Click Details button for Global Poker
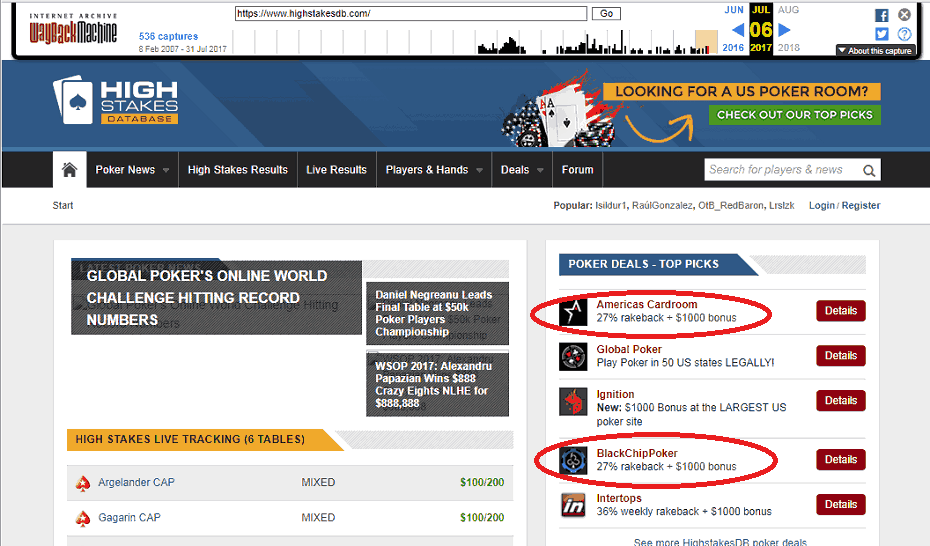The image size is (930, 546). pyautogui.click(x=840, y=356)
